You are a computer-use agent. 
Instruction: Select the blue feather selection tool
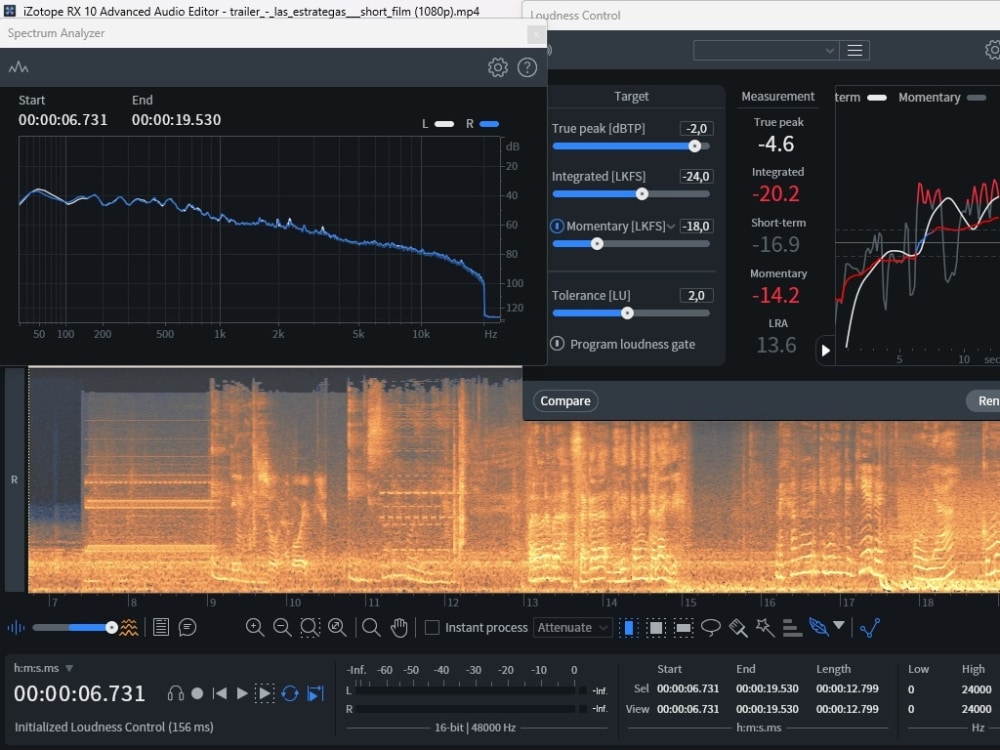(x=818, y=627)
